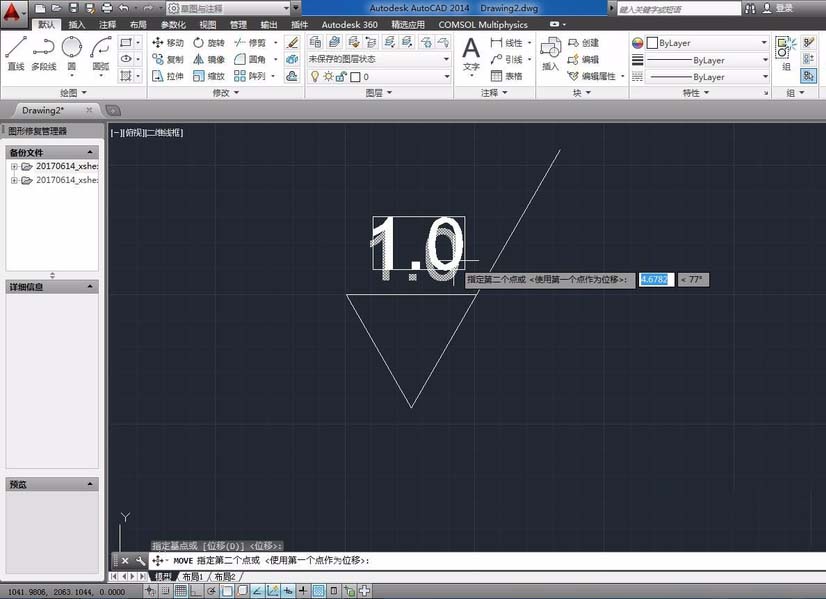Viewport: 826px width, 599px height.
Task: Click the 文字 (Text) large A icon
Action: click(x=471, y=48)
